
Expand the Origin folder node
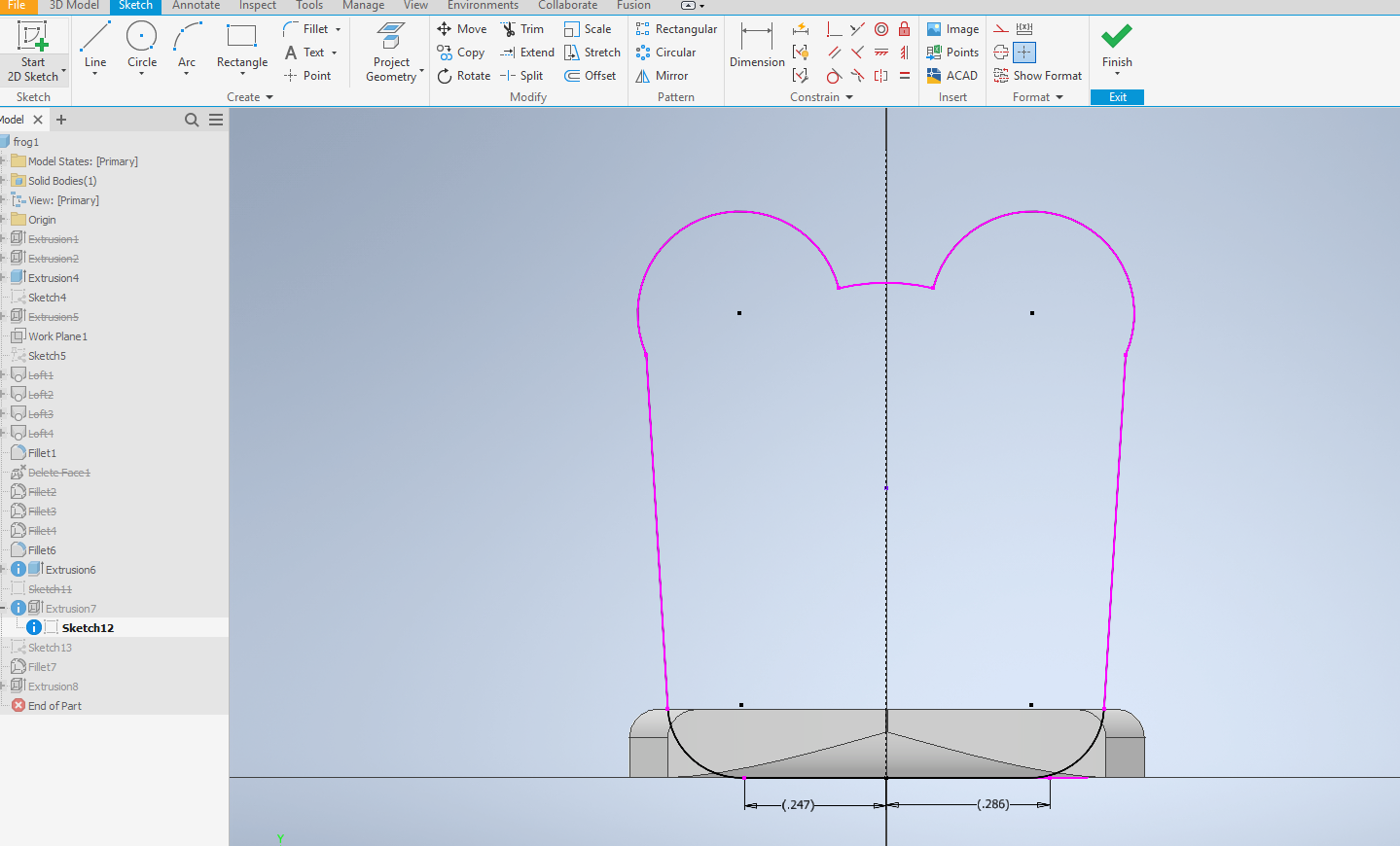pos(4,220)
